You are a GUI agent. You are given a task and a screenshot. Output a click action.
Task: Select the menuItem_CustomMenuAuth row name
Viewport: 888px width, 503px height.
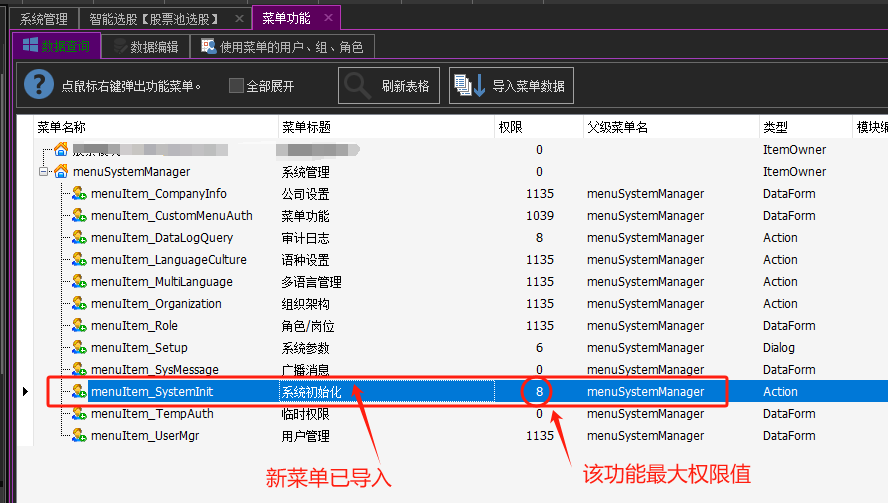172,216
